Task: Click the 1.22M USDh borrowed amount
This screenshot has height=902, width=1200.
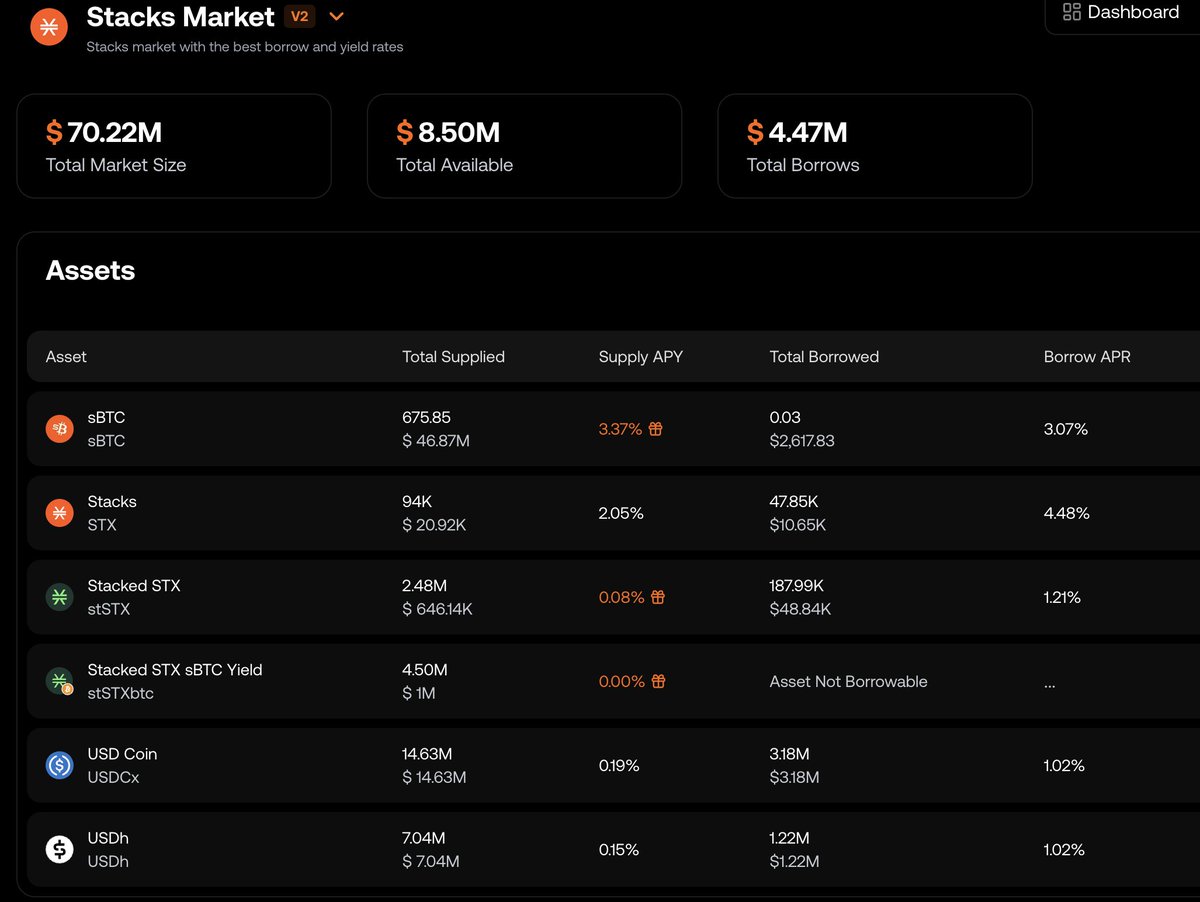Action: click(790, 838)
